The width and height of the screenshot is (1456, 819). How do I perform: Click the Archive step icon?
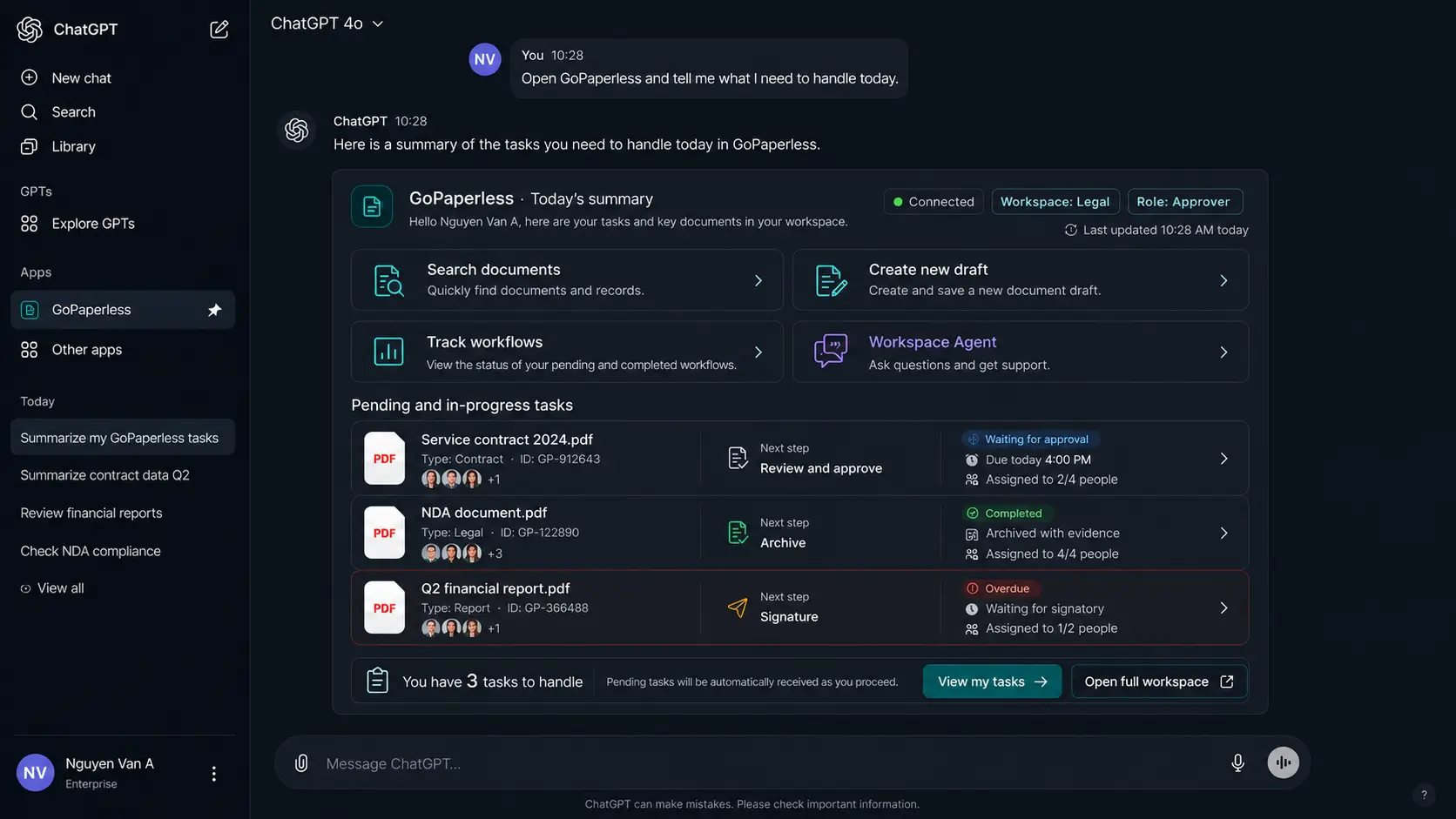coord(738,532)
